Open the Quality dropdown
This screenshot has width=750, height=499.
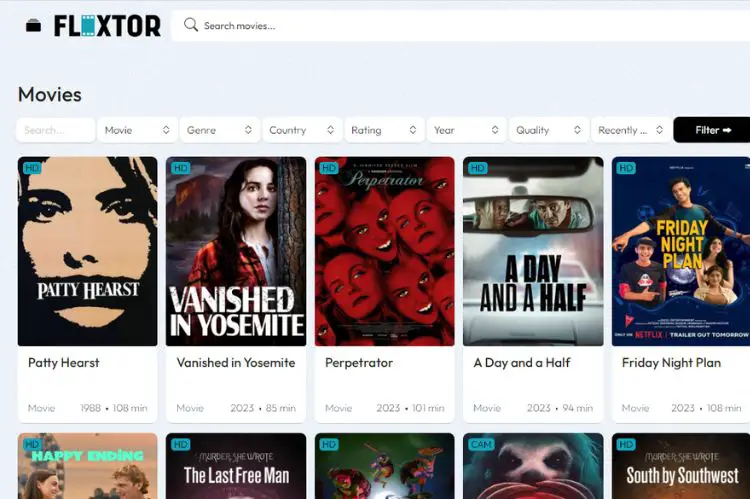[549, 130]
